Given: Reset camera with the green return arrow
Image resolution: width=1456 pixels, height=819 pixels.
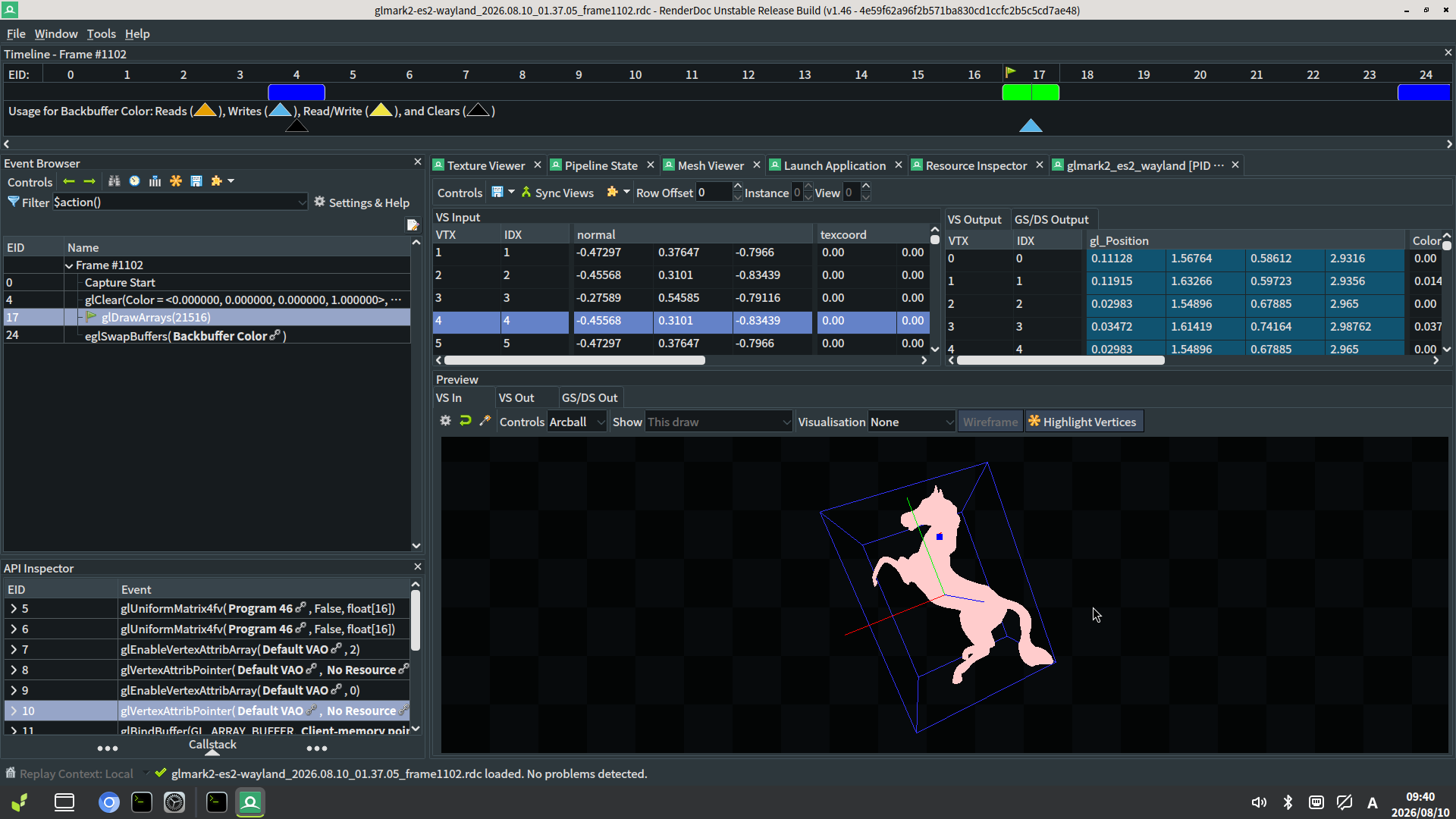Looking at the screenshot, I should (x=466, y=421).
